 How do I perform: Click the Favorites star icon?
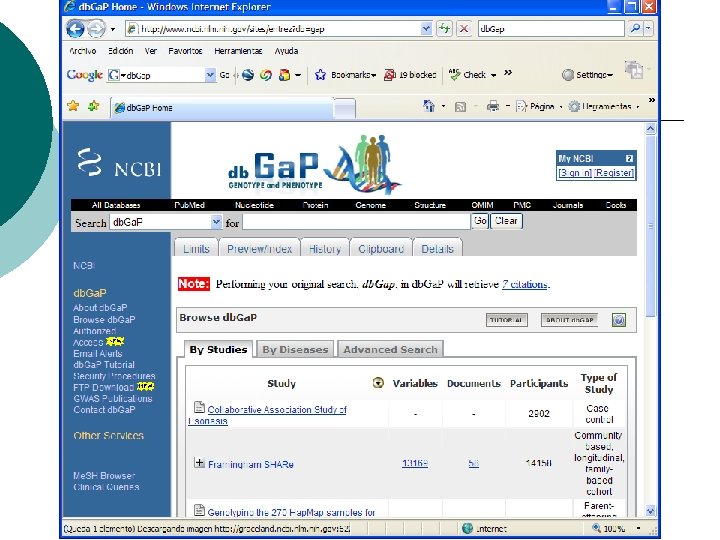pos(73,107)
